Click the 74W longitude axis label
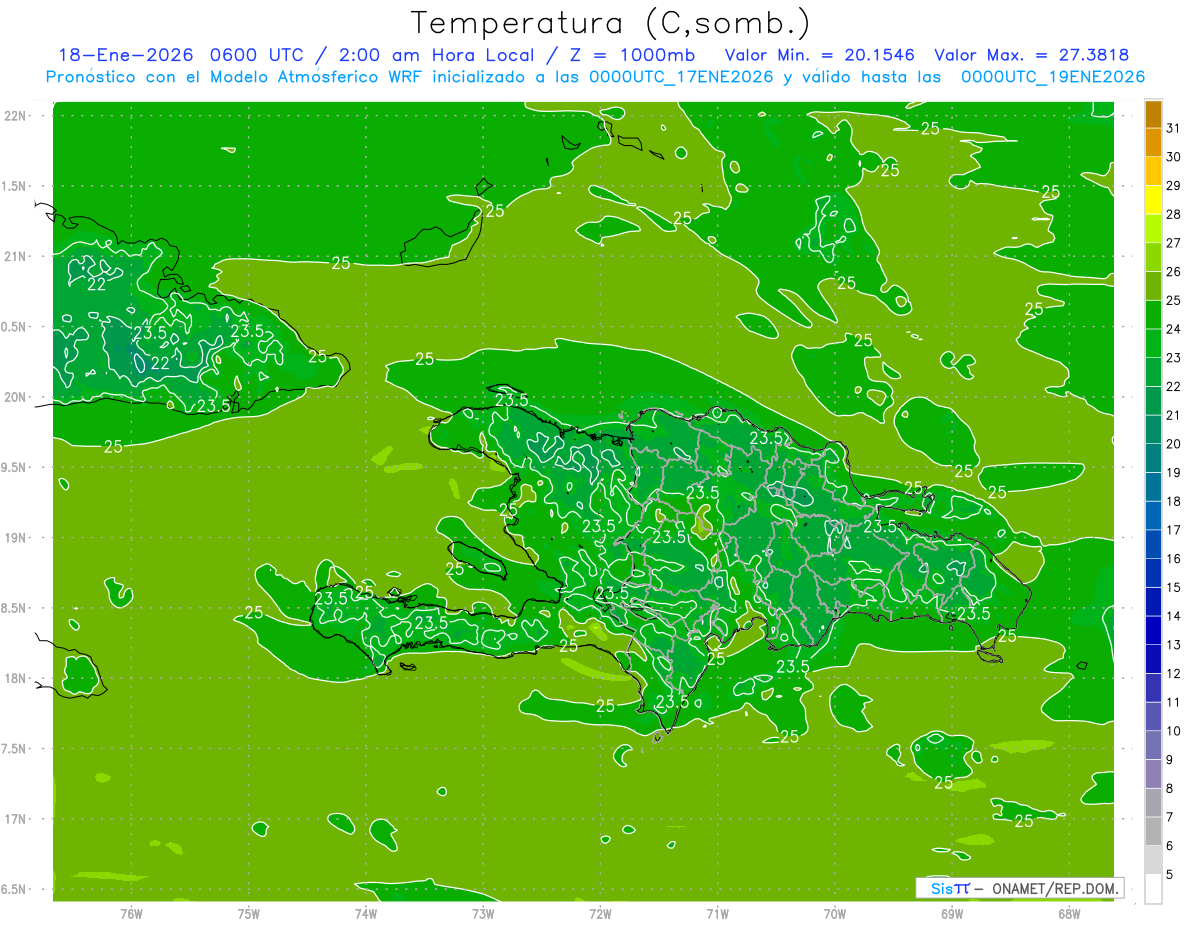Viewport: 1200px width, 927px height. (366, 914)
